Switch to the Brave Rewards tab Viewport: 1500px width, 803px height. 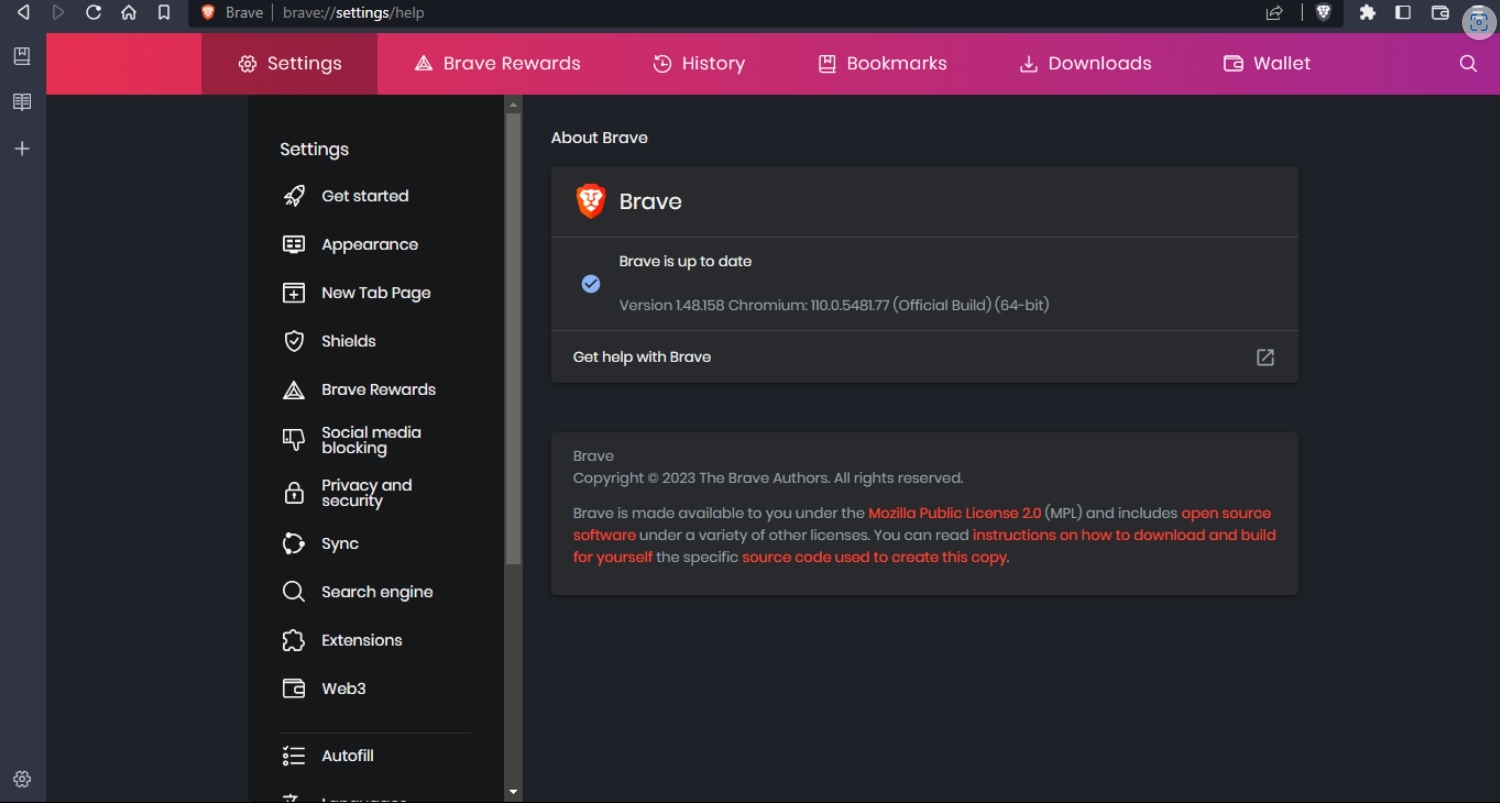click(x=498, y=63)
